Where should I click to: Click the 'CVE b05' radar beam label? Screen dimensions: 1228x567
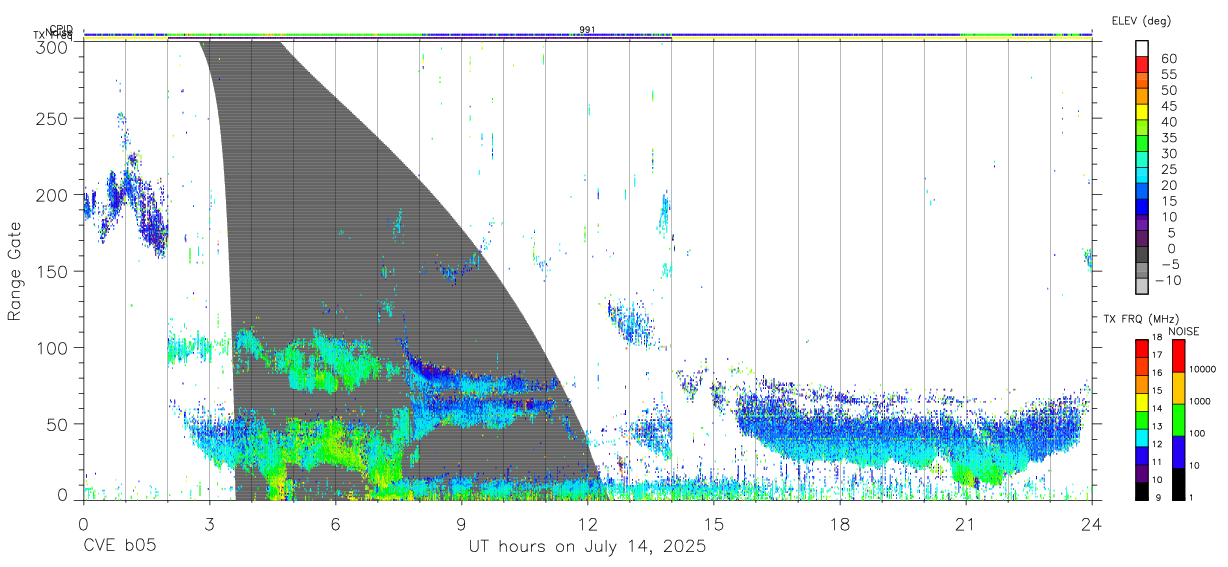pos(118,548)
